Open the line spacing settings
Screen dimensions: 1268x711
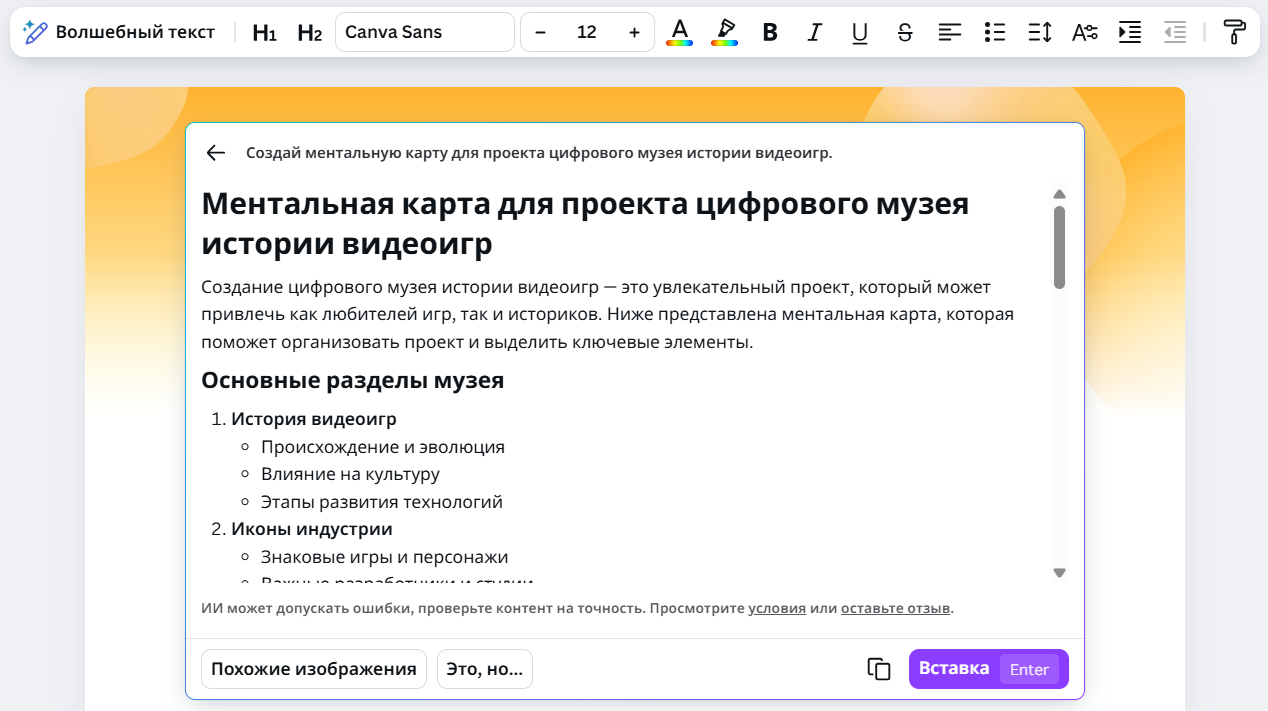[1040, 31]
